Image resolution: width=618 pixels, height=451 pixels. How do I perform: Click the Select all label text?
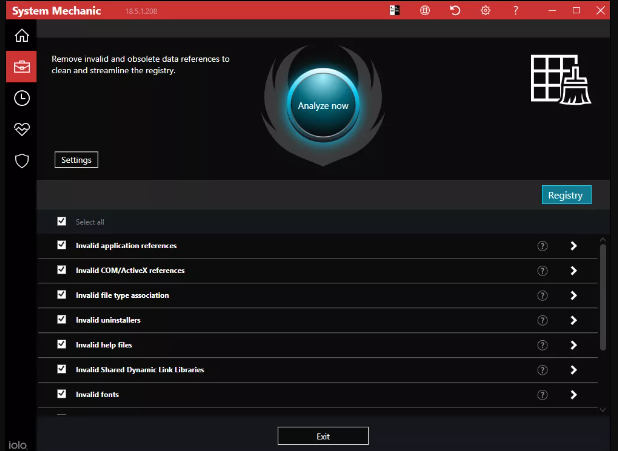(90, 222)
